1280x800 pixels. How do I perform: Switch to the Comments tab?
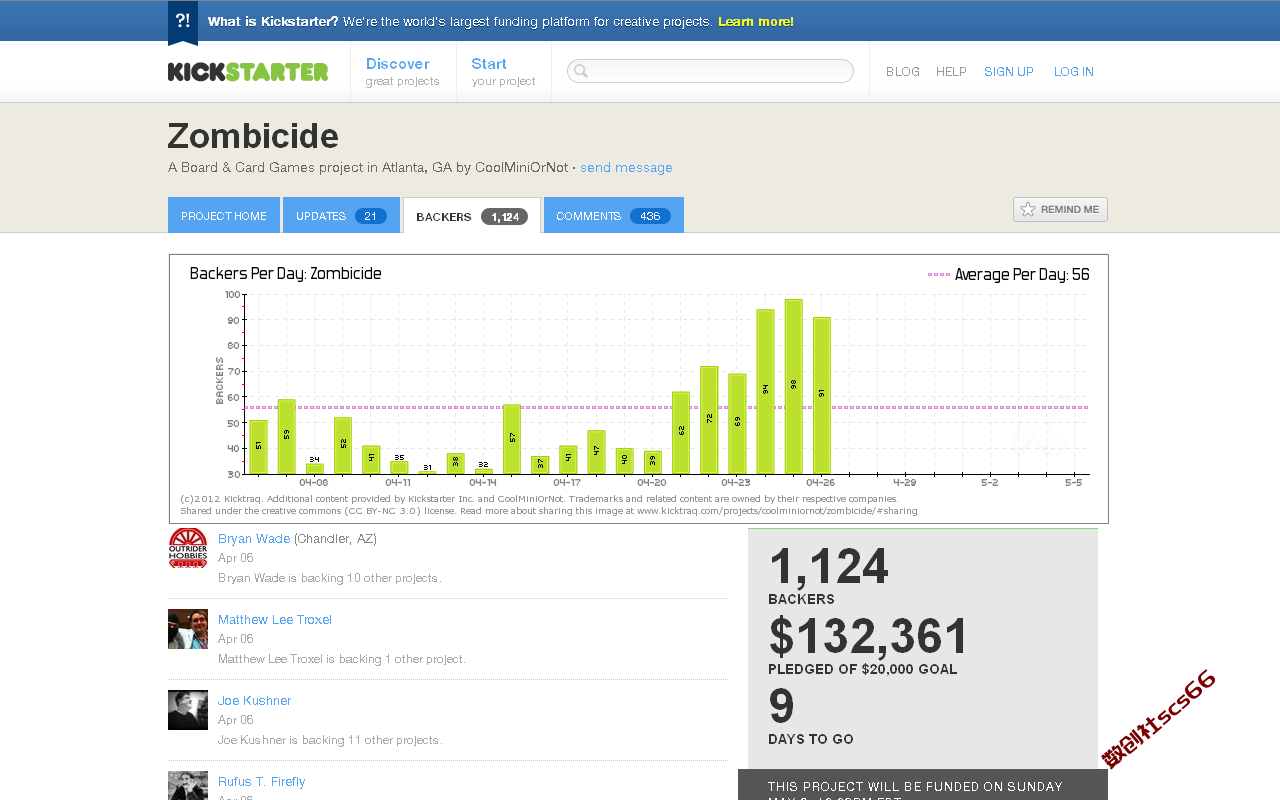coord(614,215)
